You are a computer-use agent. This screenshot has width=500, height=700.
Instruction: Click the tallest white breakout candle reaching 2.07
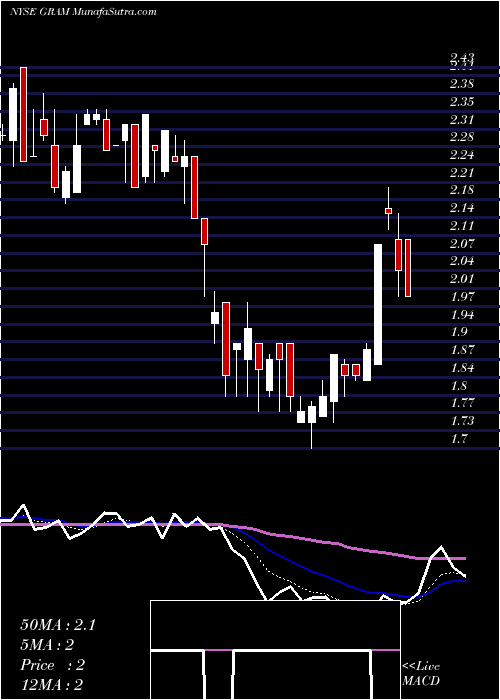point(378,304)
